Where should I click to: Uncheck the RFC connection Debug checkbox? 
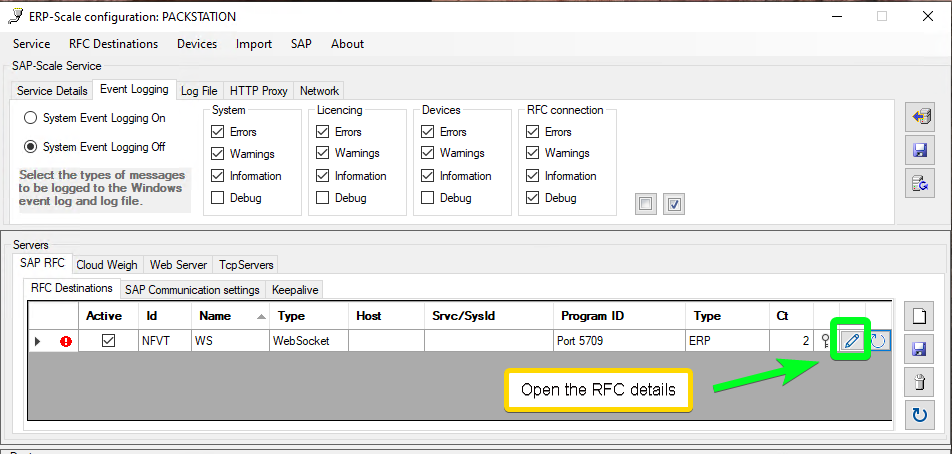533,198
